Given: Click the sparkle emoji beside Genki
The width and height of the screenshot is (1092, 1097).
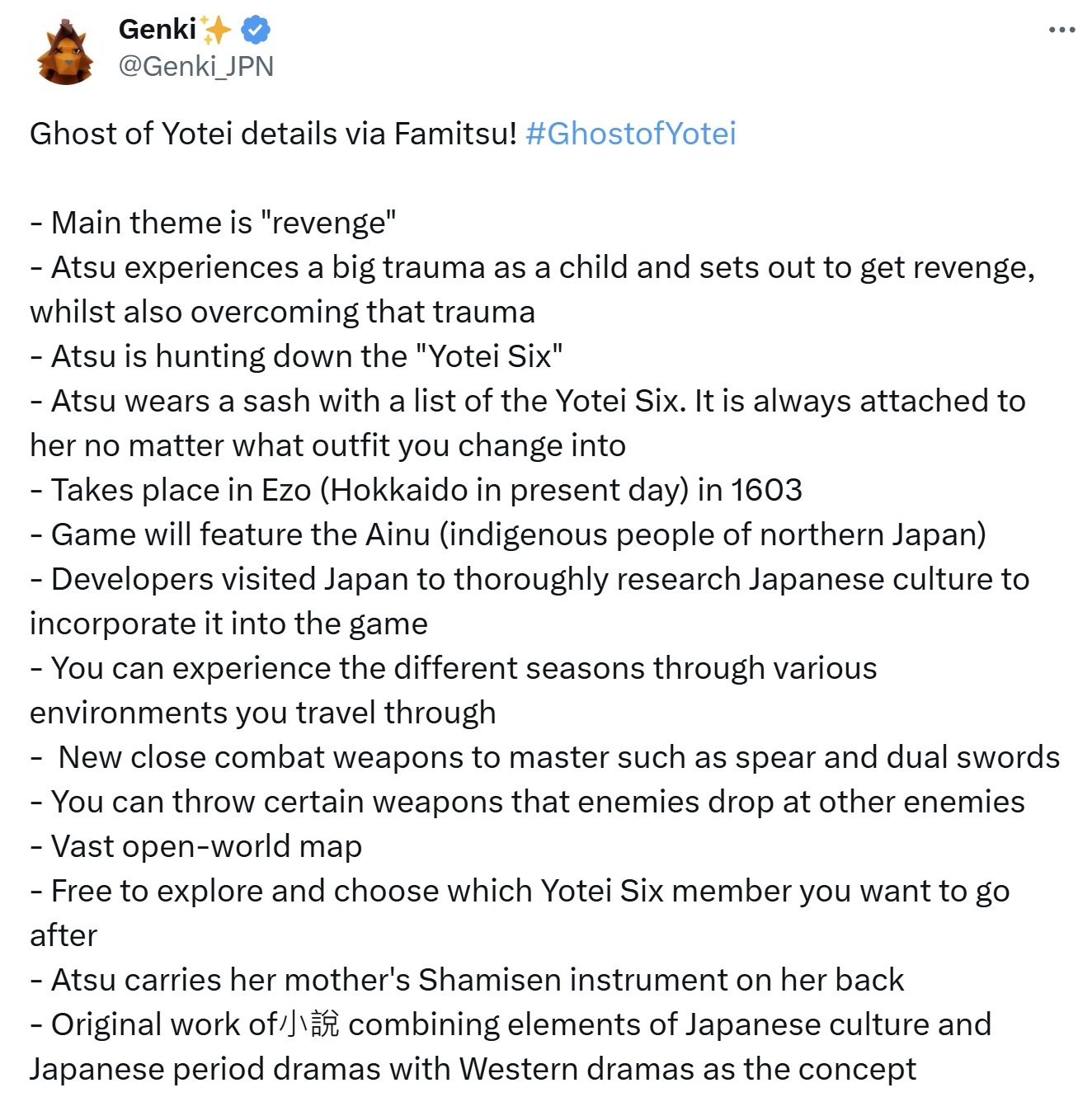Looking at the screenshot, I should tap(217, 31).
